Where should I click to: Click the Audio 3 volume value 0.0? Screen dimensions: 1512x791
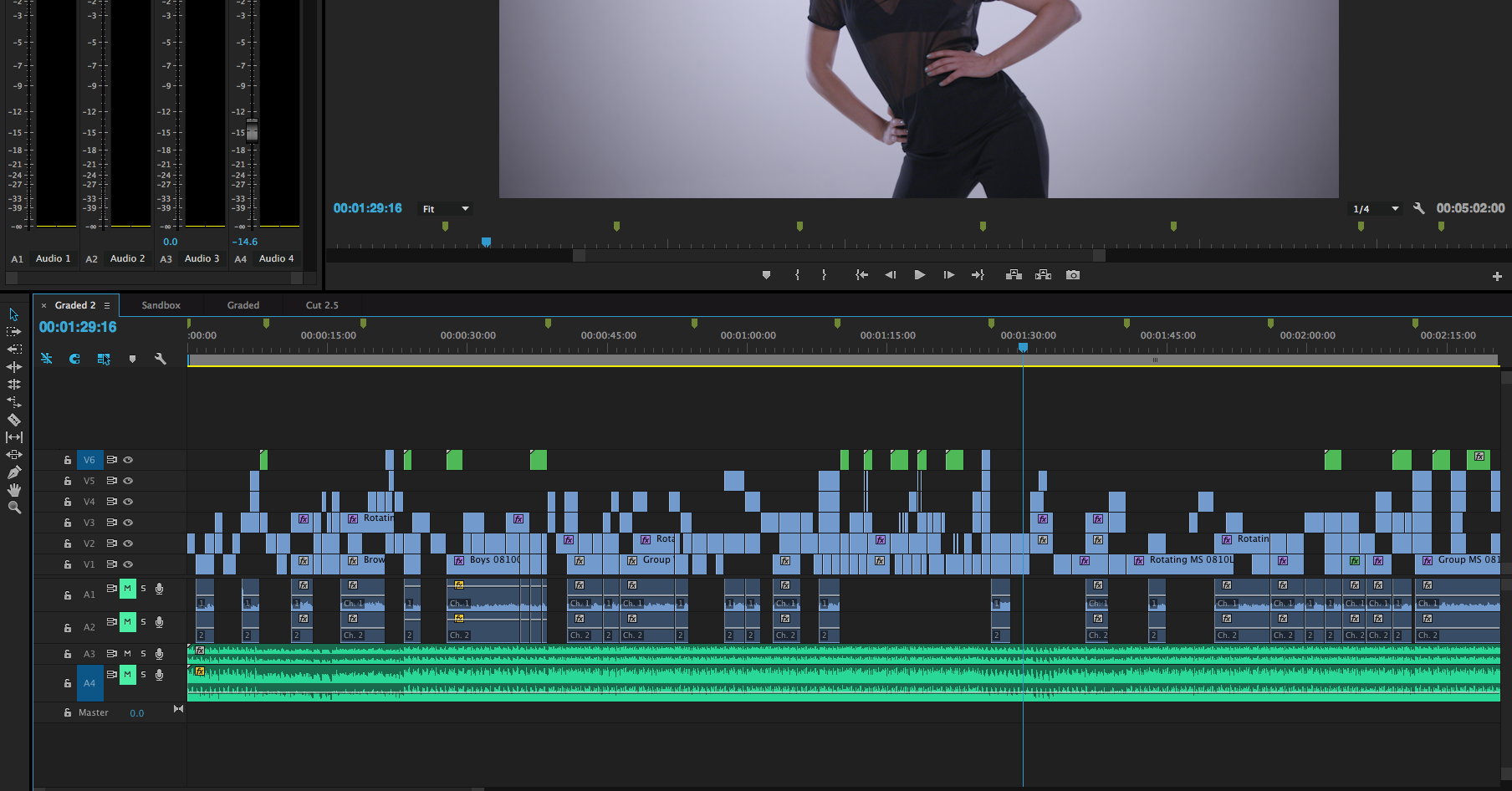[x=171, y=242]
